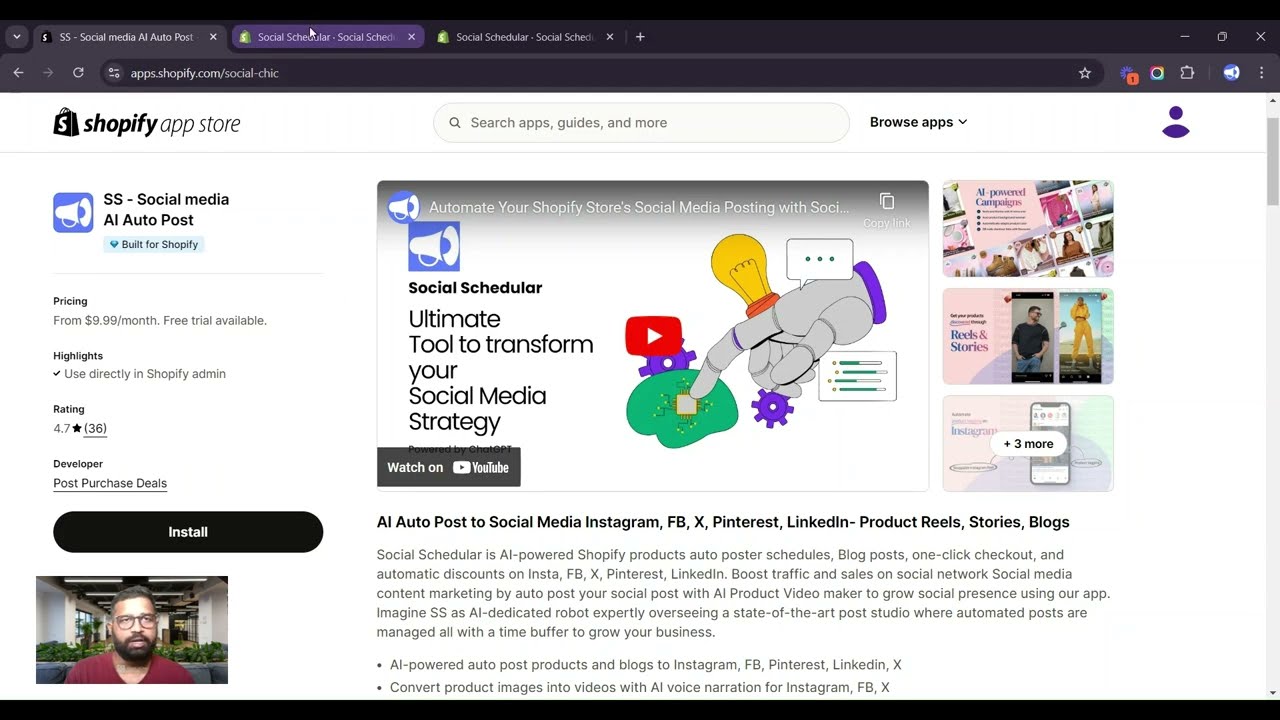1280x720 pixels.
Task: Expand the Browse apps dropdown
Action: [x=918, y=122]
